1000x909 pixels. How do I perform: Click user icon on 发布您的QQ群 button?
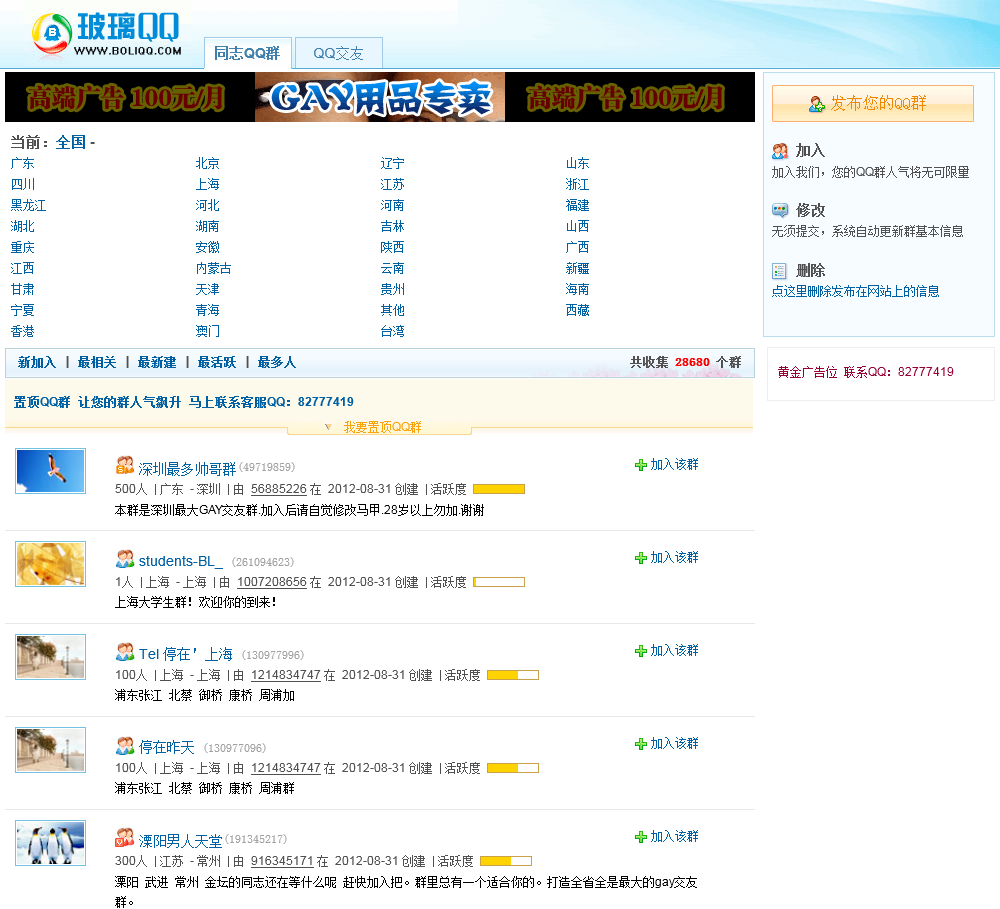816,104
